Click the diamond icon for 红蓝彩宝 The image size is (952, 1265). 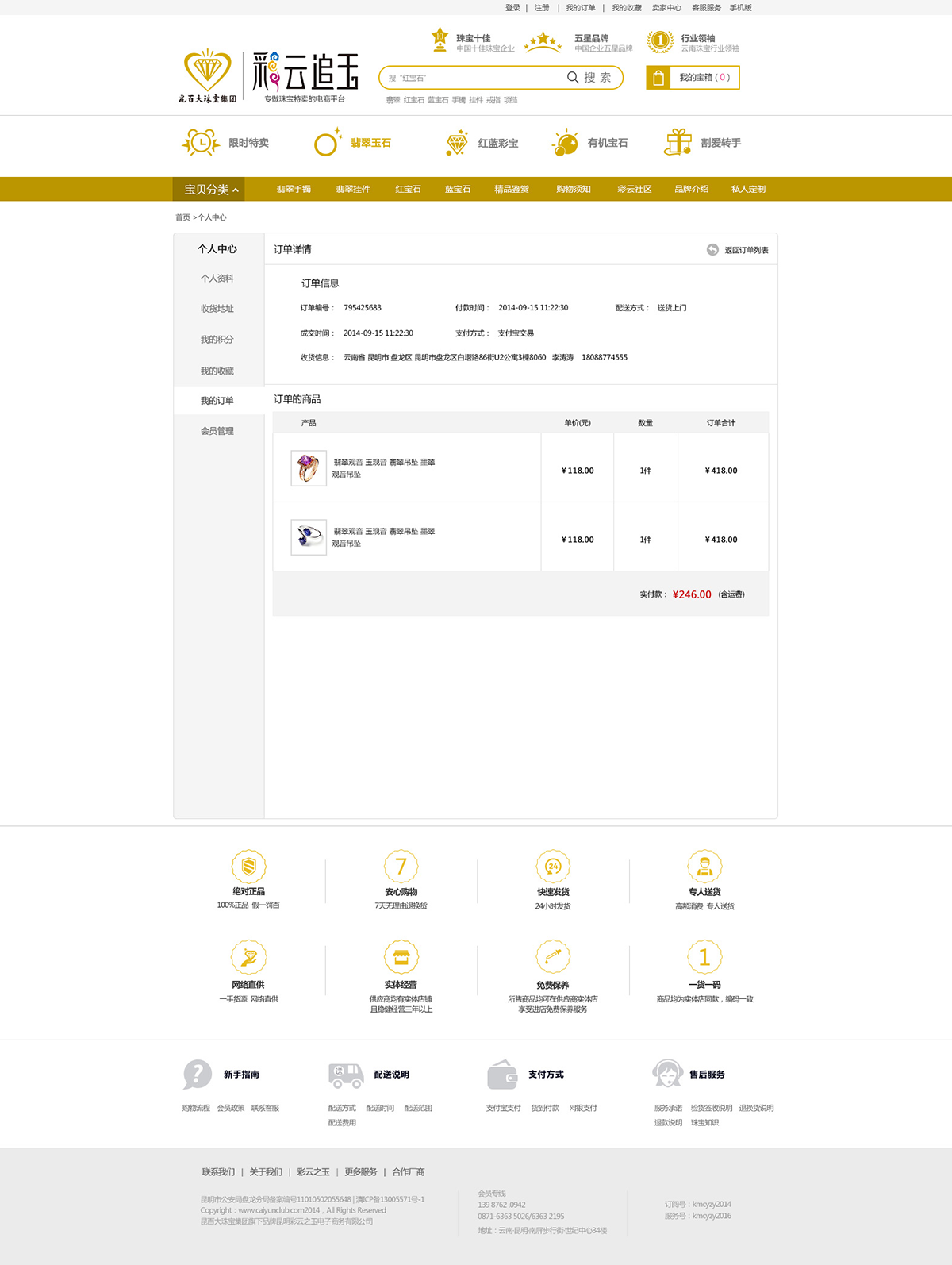pos(457,144)
